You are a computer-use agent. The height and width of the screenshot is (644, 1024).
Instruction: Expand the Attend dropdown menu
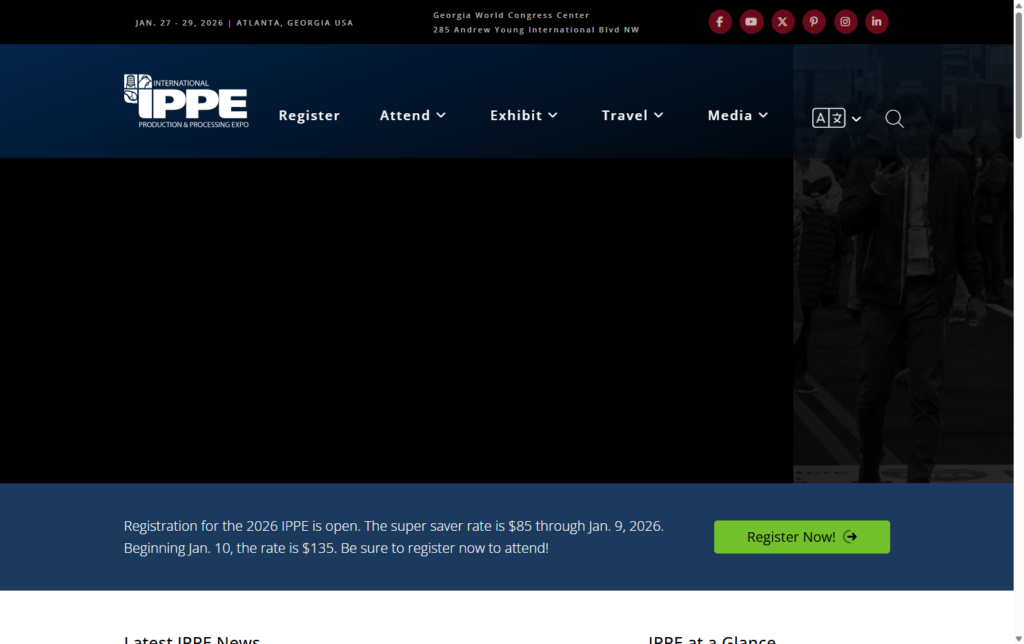(x=412, y=116)
